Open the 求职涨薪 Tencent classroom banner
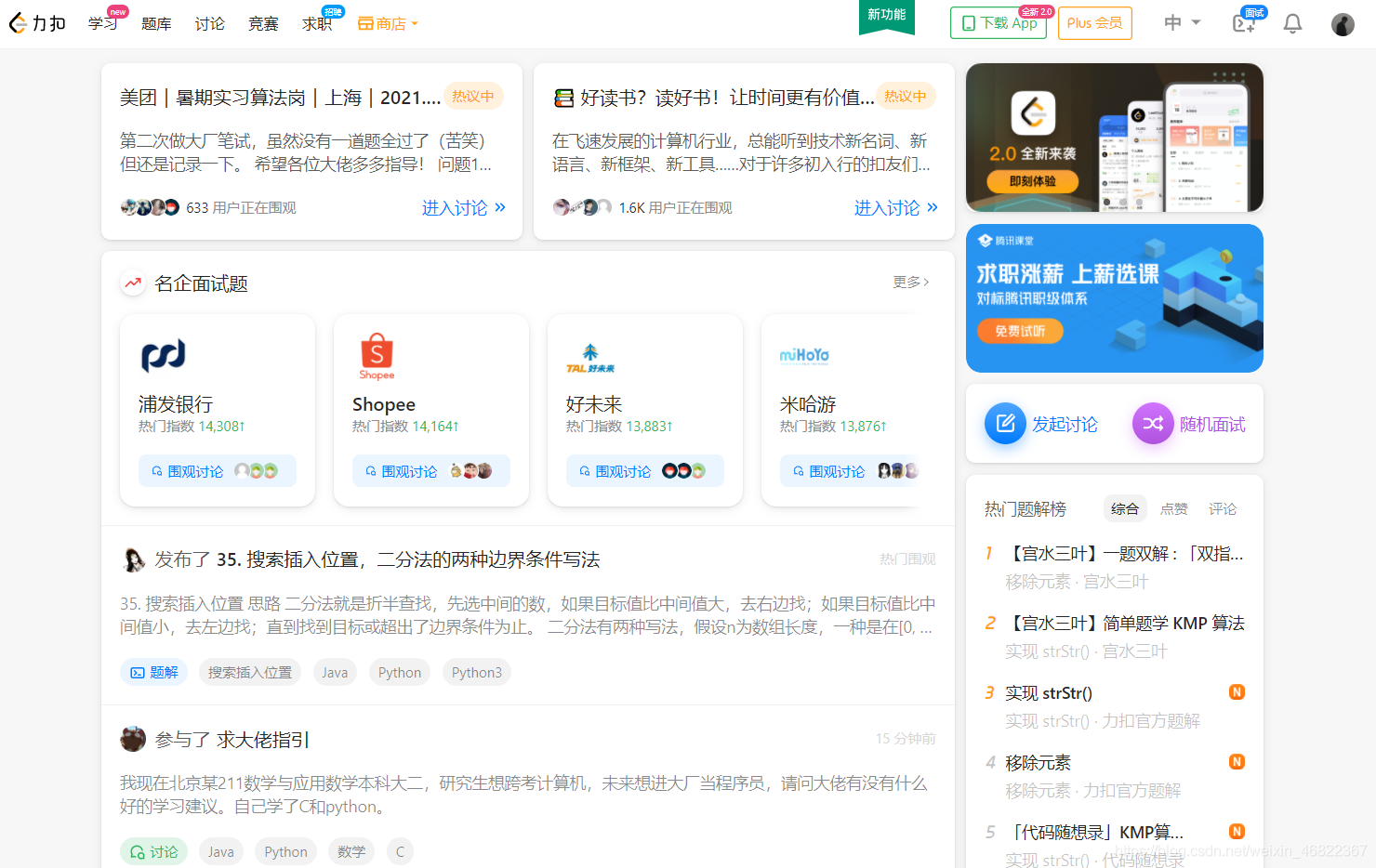Viewport: 1376px width, 868px height. [x=1115, y=298]
